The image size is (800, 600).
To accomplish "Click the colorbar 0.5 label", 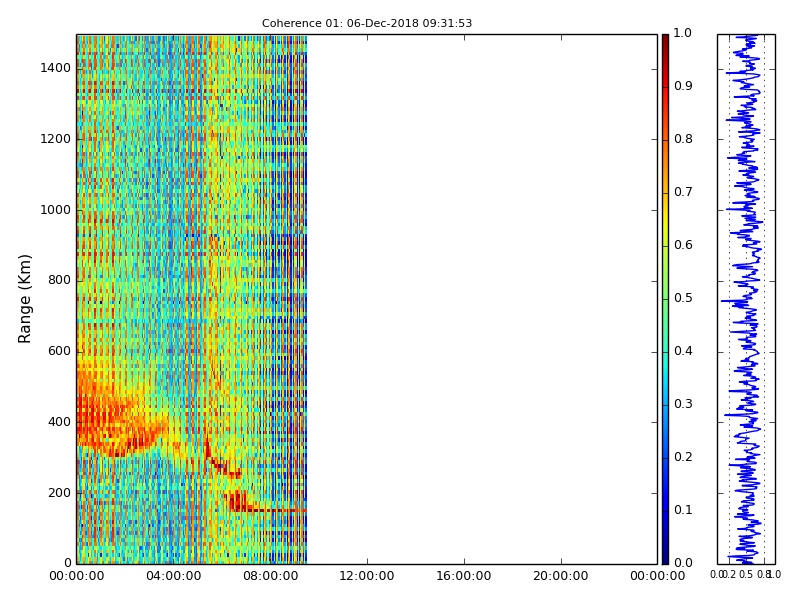I will tap(683, 298).
